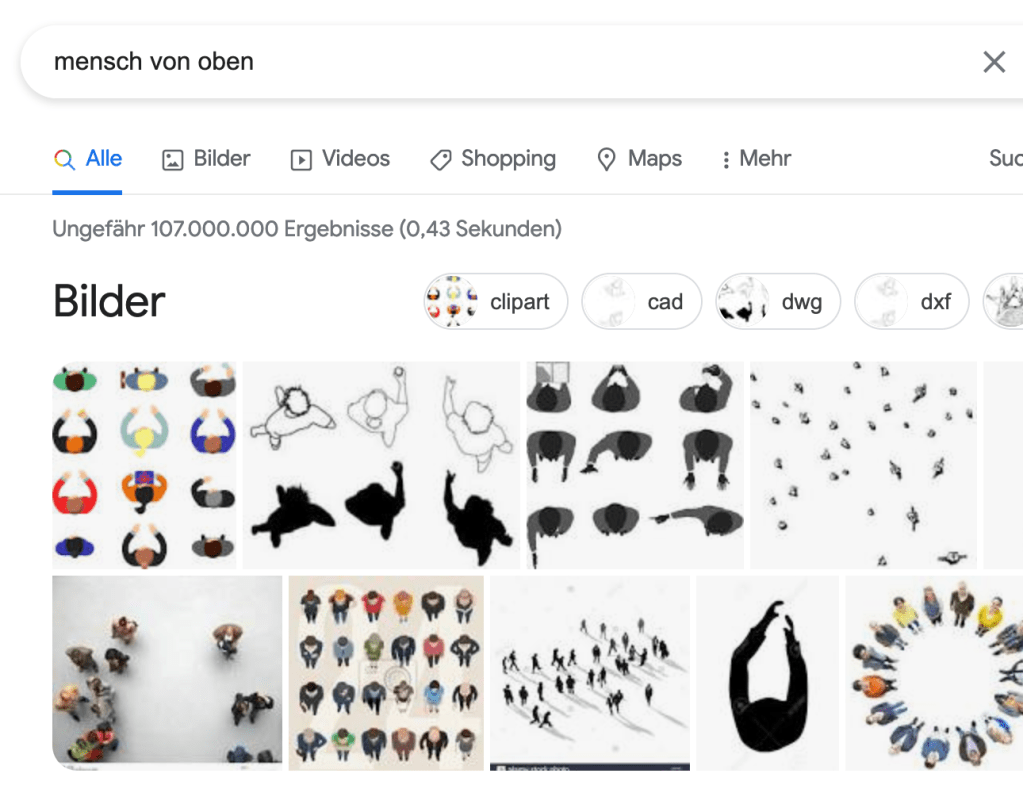1023x804 pixels.
Task: Click the picture icon next to Bilder
Action: (172, 159)
